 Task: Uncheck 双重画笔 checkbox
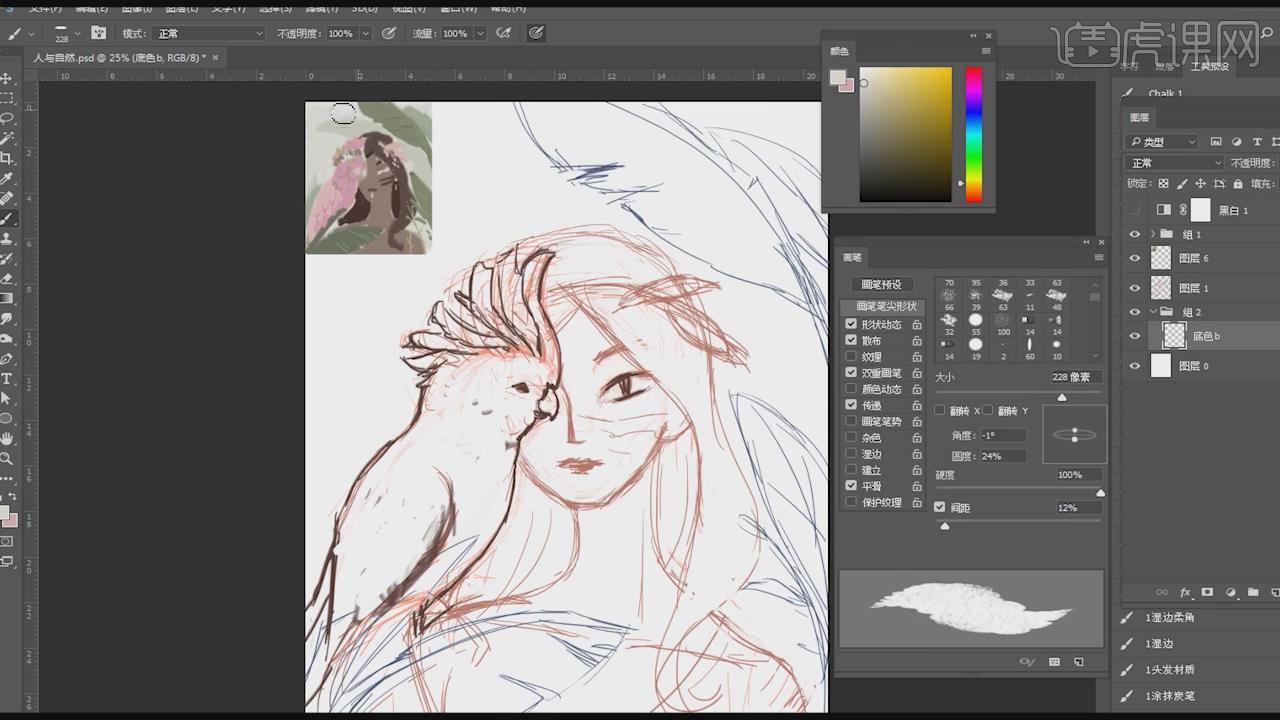coord(851,372)
